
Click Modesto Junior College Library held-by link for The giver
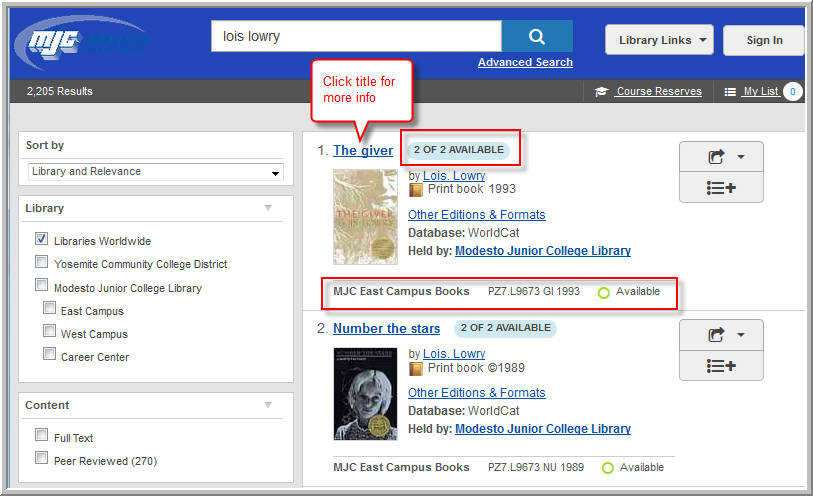point(543,251)
